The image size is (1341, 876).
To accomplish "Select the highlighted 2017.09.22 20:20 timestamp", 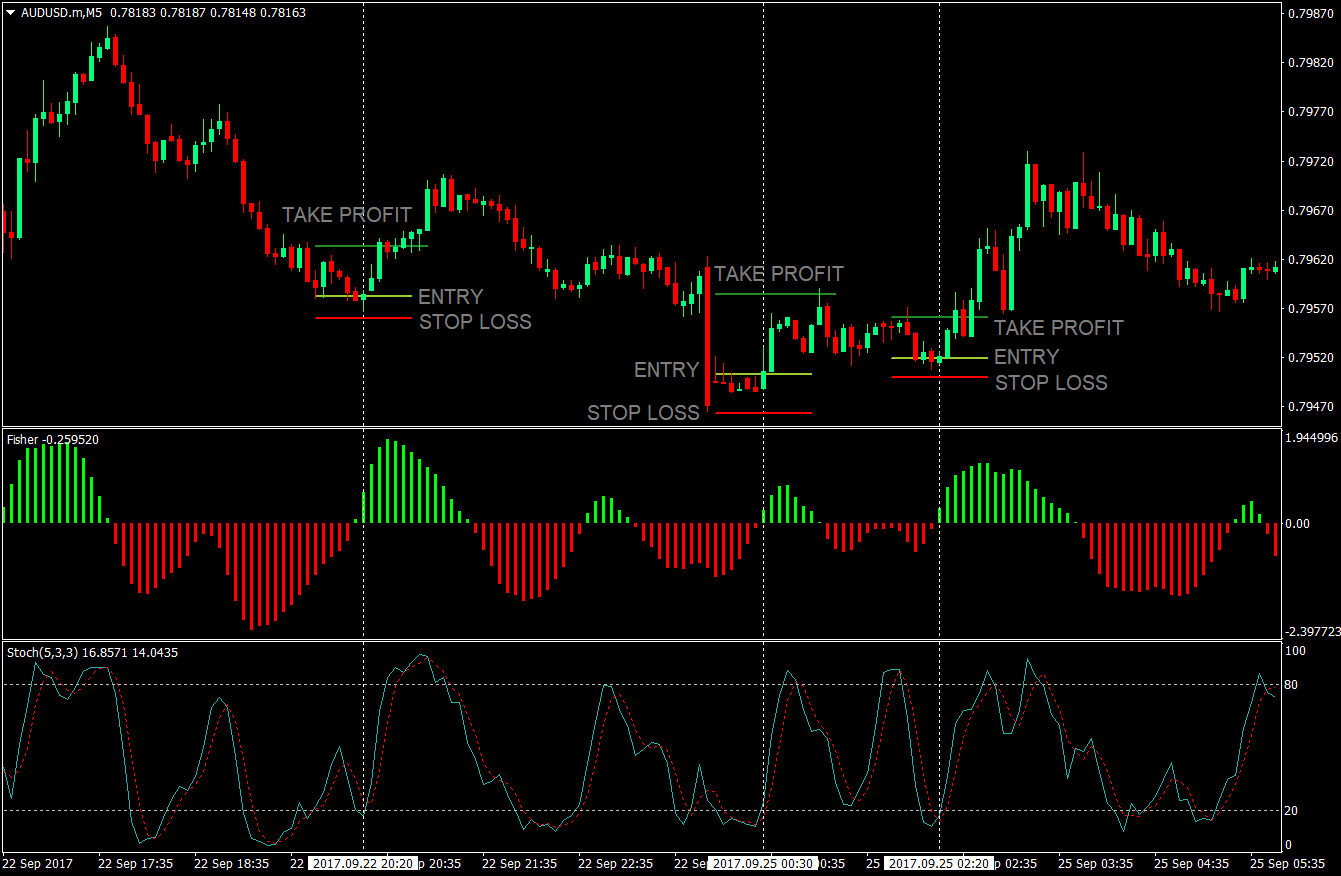I will (362, 864).
